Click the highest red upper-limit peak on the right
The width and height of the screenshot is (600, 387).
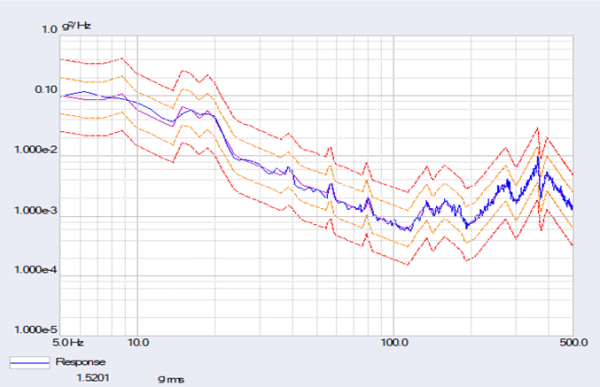pos(538,128)
